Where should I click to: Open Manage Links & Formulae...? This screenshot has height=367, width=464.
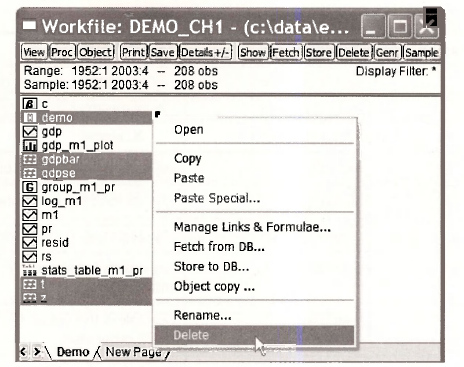252,227
